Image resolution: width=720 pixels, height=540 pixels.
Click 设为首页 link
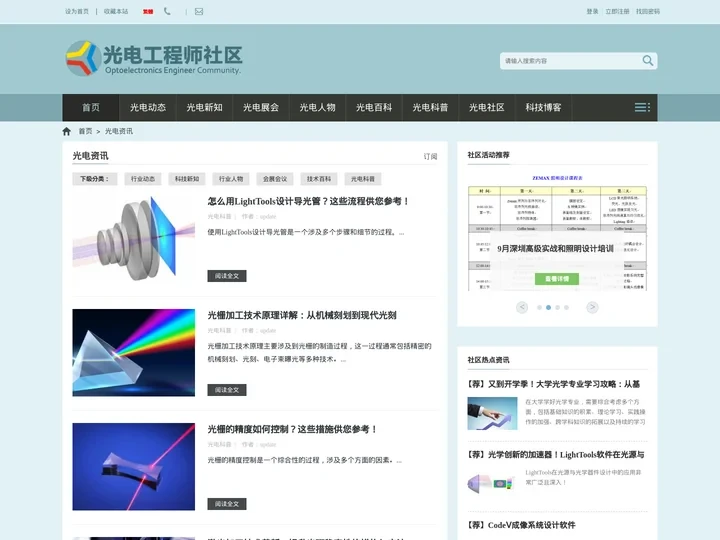click(x=77, y=11)
